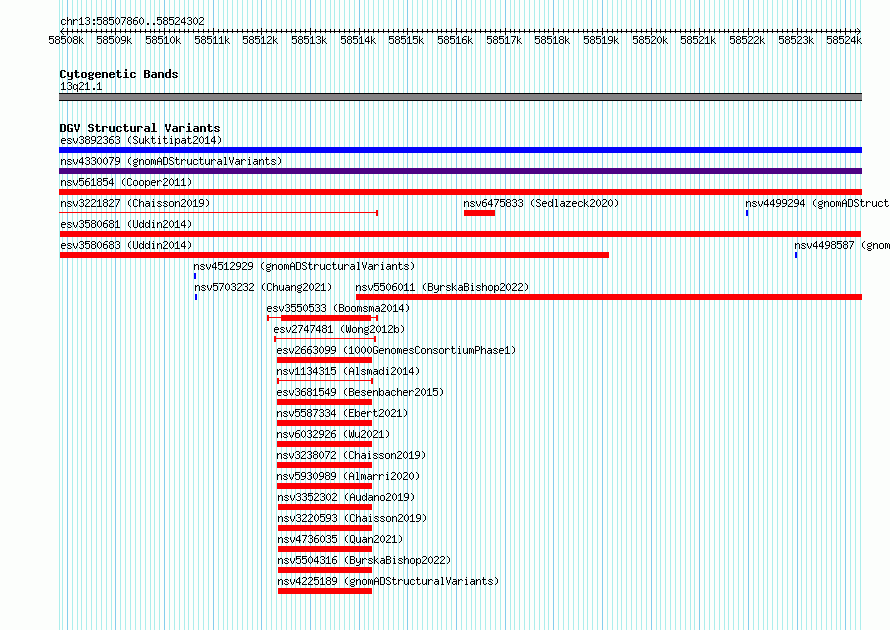This screenshot has height=630, width=890.
Task: Click the 58508k ruler tick label
Action: (66, 40)
